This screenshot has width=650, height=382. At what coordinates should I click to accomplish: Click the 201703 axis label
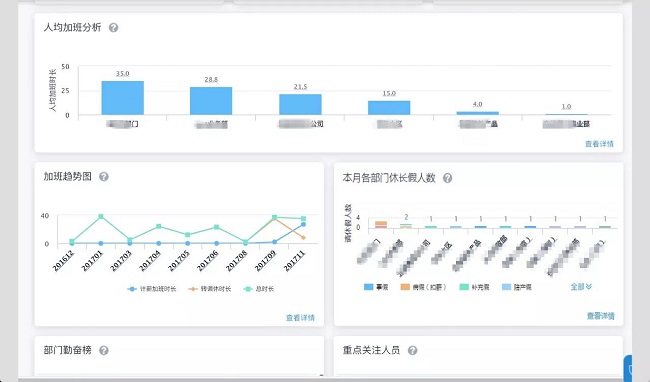tap(121, 261)
